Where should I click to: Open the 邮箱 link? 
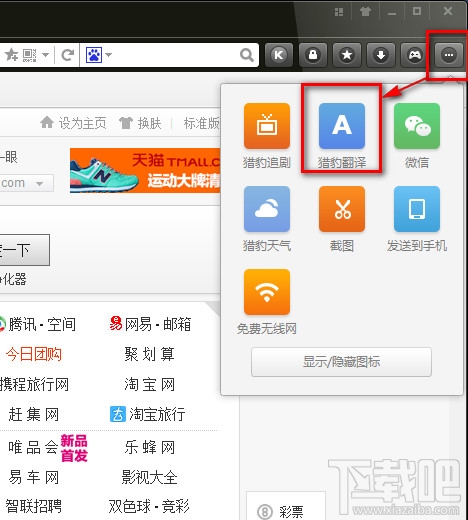click(x=177, y=324)
